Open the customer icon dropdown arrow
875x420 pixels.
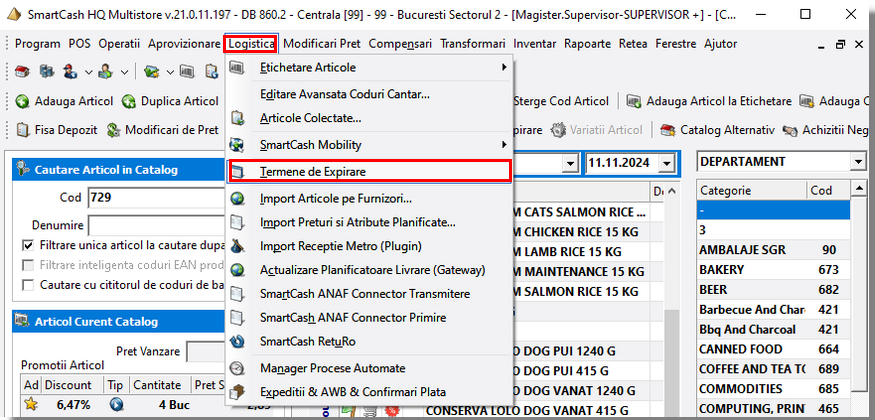[x=124, y=72]
